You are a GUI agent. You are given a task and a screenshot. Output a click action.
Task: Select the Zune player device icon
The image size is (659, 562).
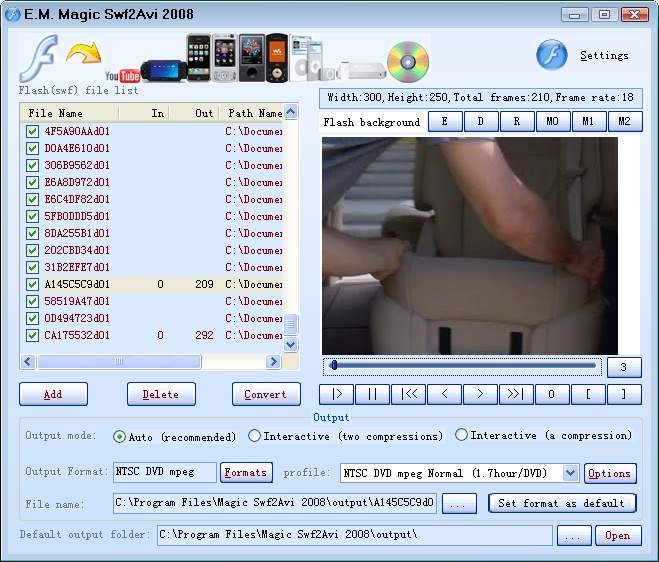click(252, 58)
